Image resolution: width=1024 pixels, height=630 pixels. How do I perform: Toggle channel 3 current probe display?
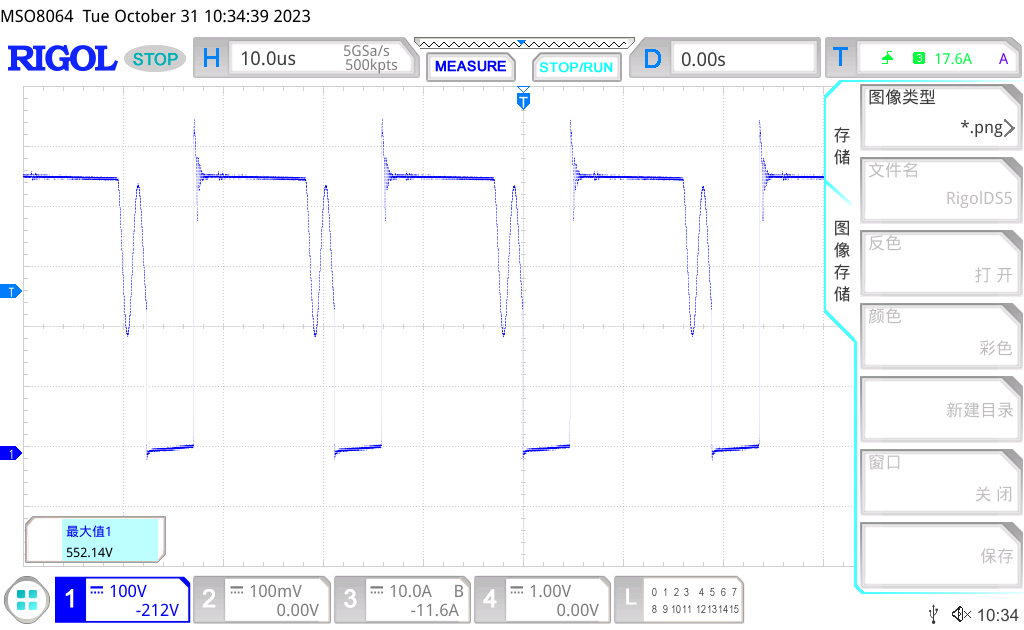[x=401, y=600]
